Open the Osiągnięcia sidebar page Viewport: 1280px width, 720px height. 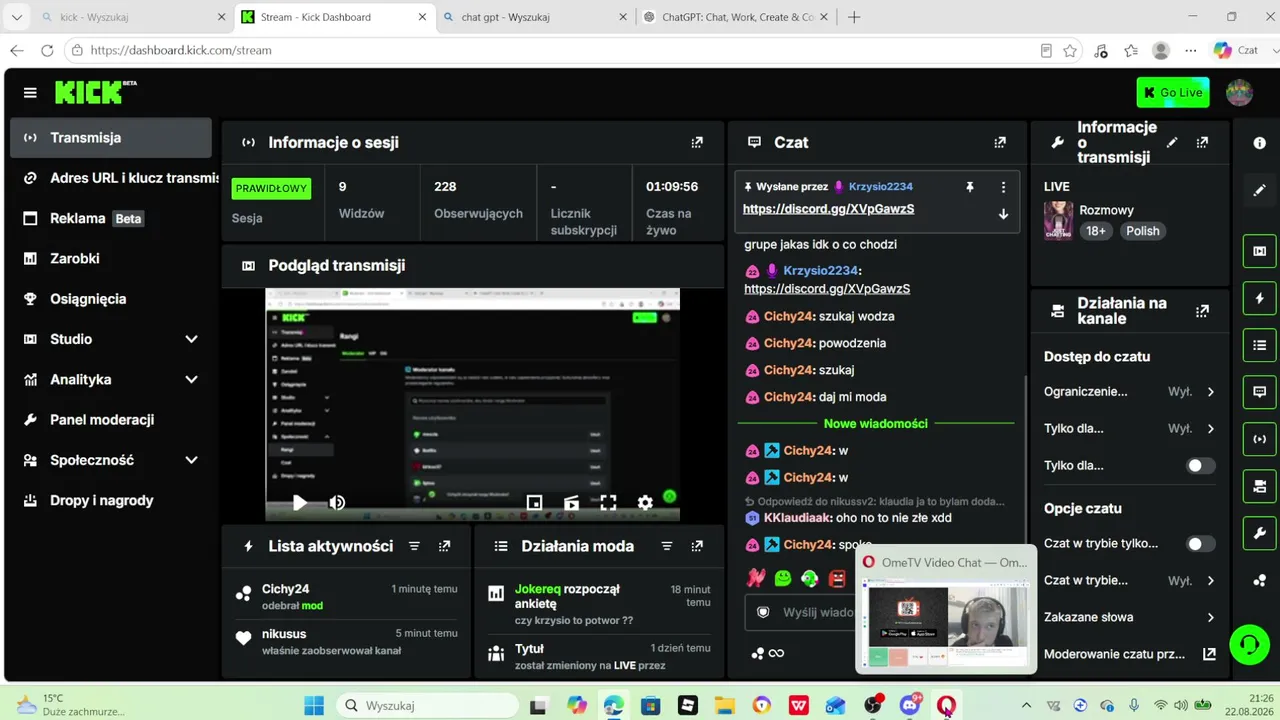(x=111, y=299)
